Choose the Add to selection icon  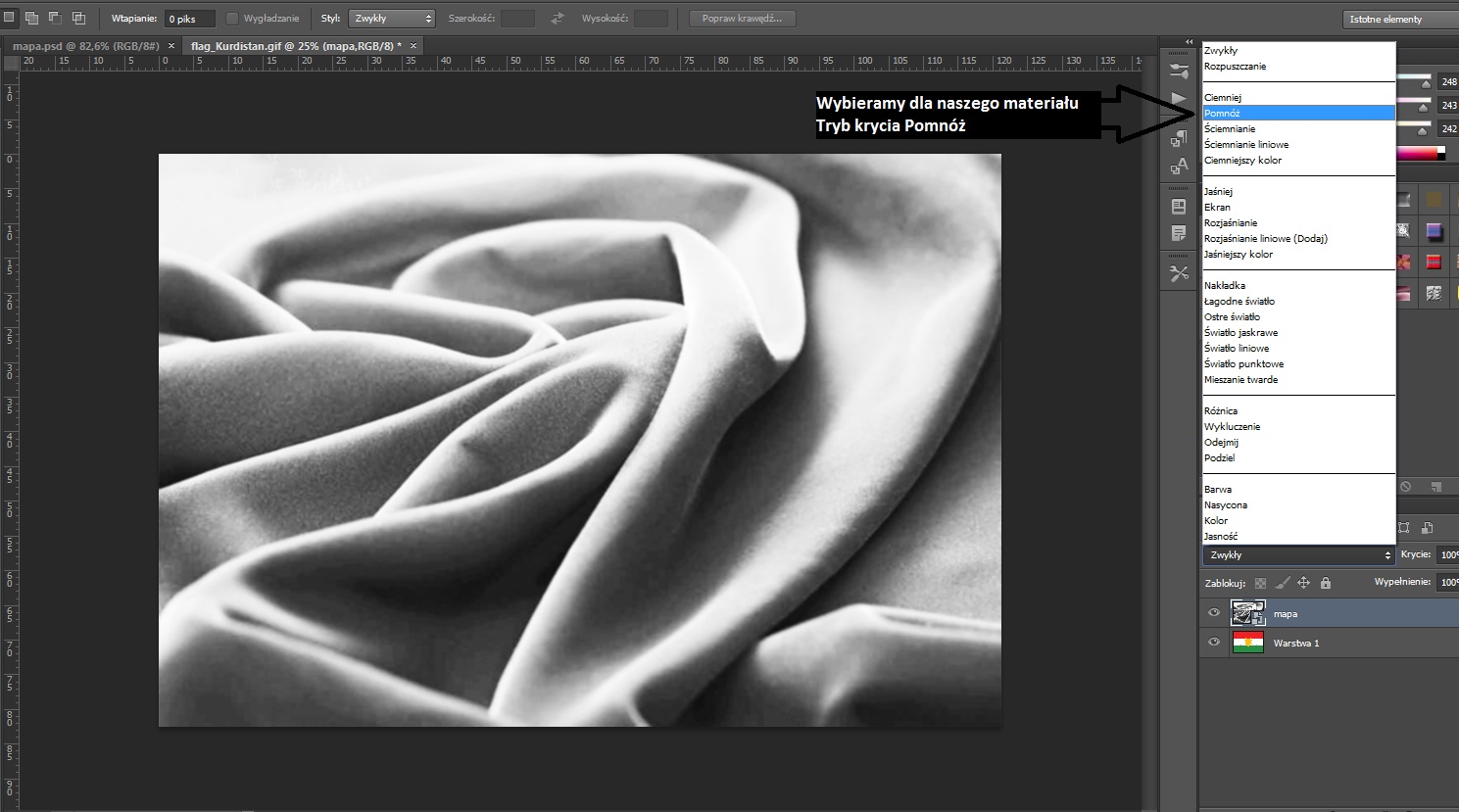31,18
